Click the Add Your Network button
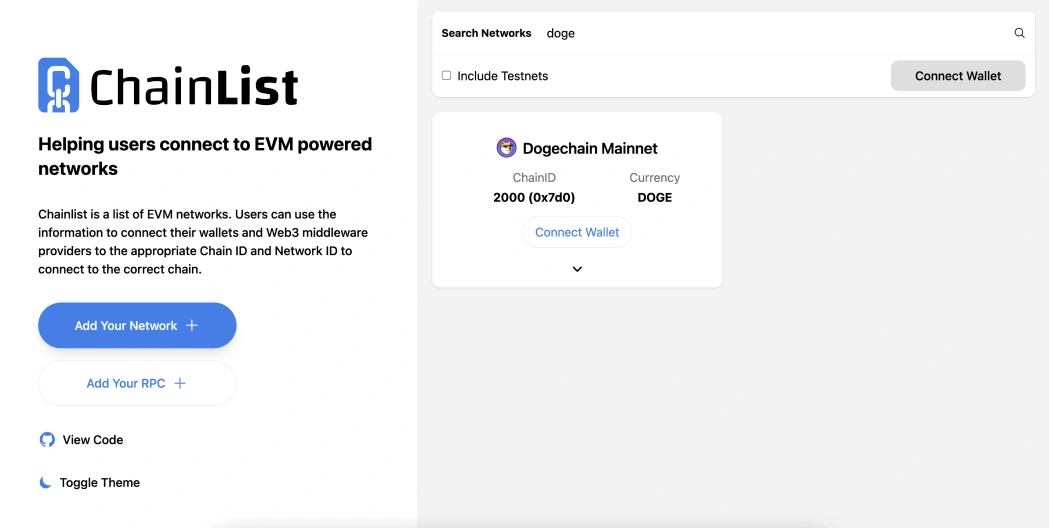Image resolution: width=1049 pixels, height=528 pixels. click(x=137, y=326)
